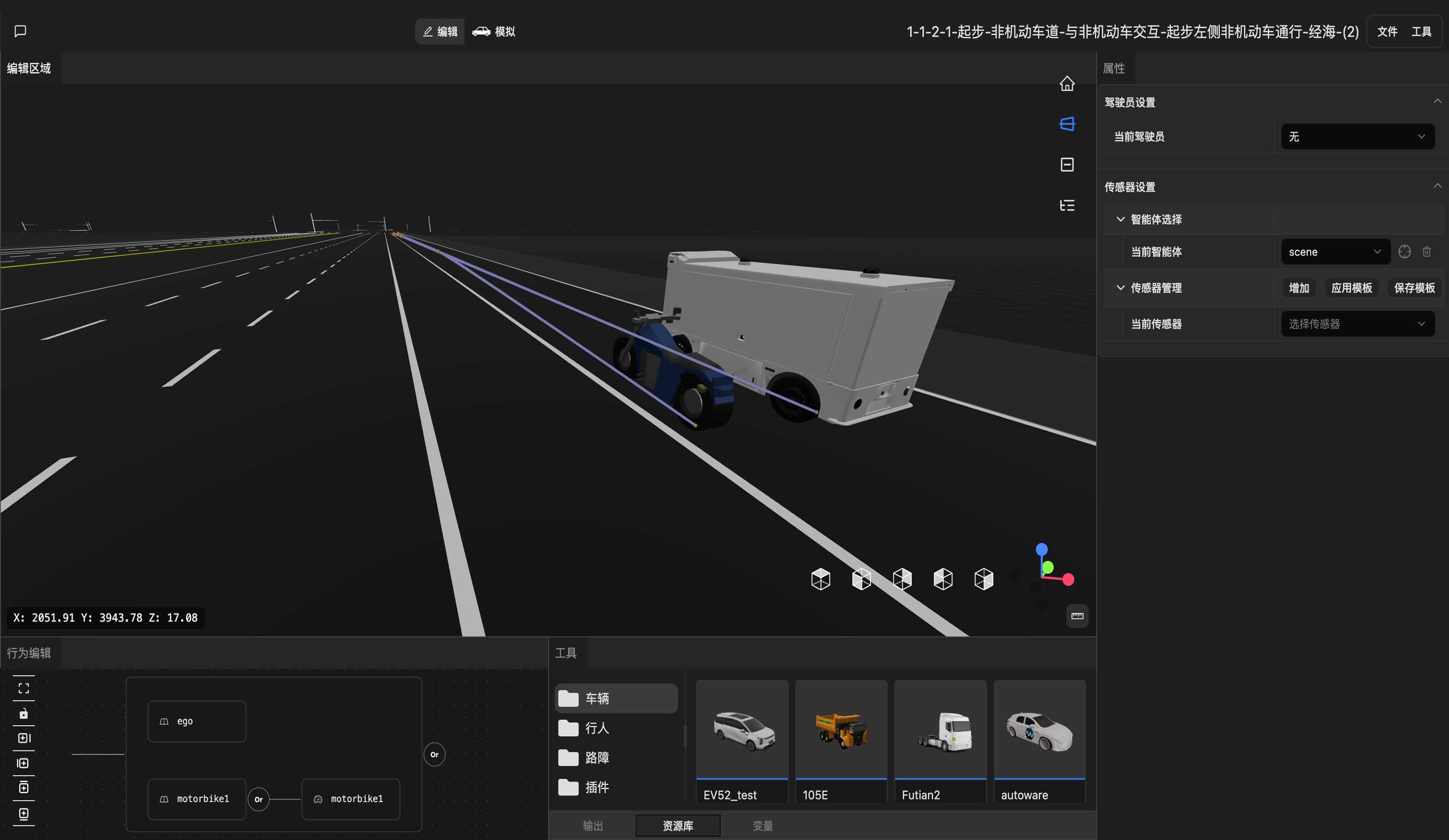This screenshot has height=840, width=1449.
Task: Click the comment bubble icon at top left
Action: click(20, 31)
